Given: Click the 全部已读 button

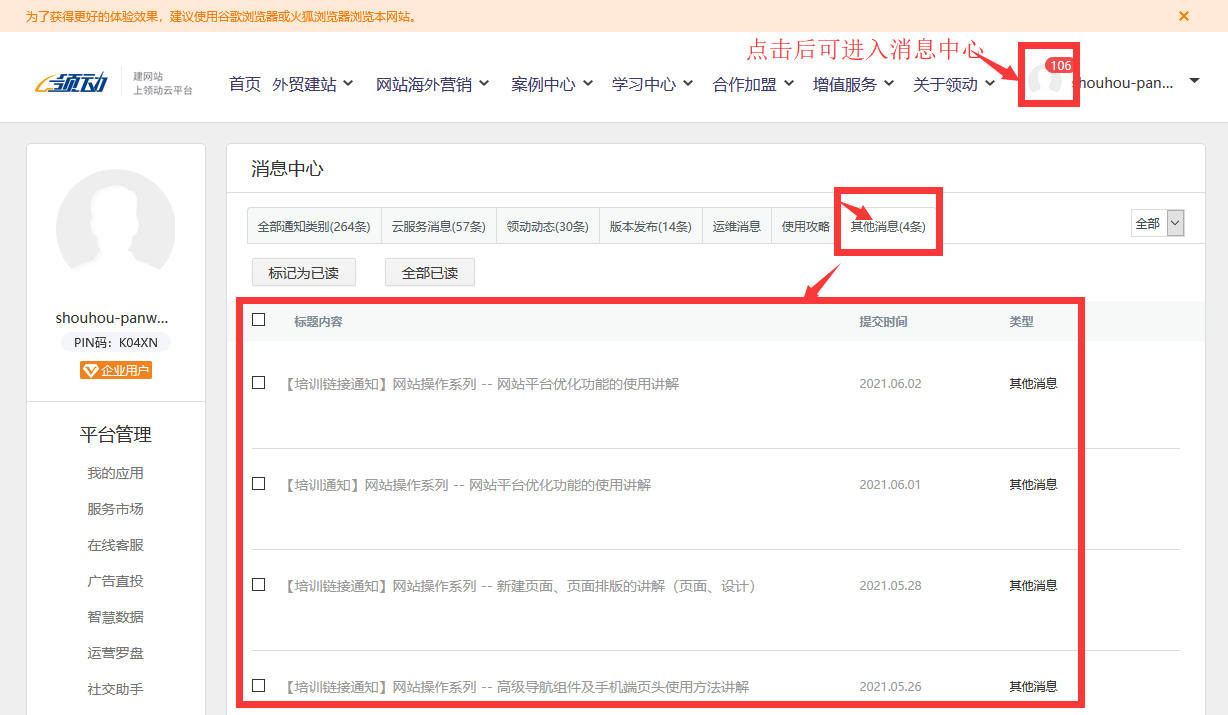Looking at the screenshot, I should [x=429, y=272].
